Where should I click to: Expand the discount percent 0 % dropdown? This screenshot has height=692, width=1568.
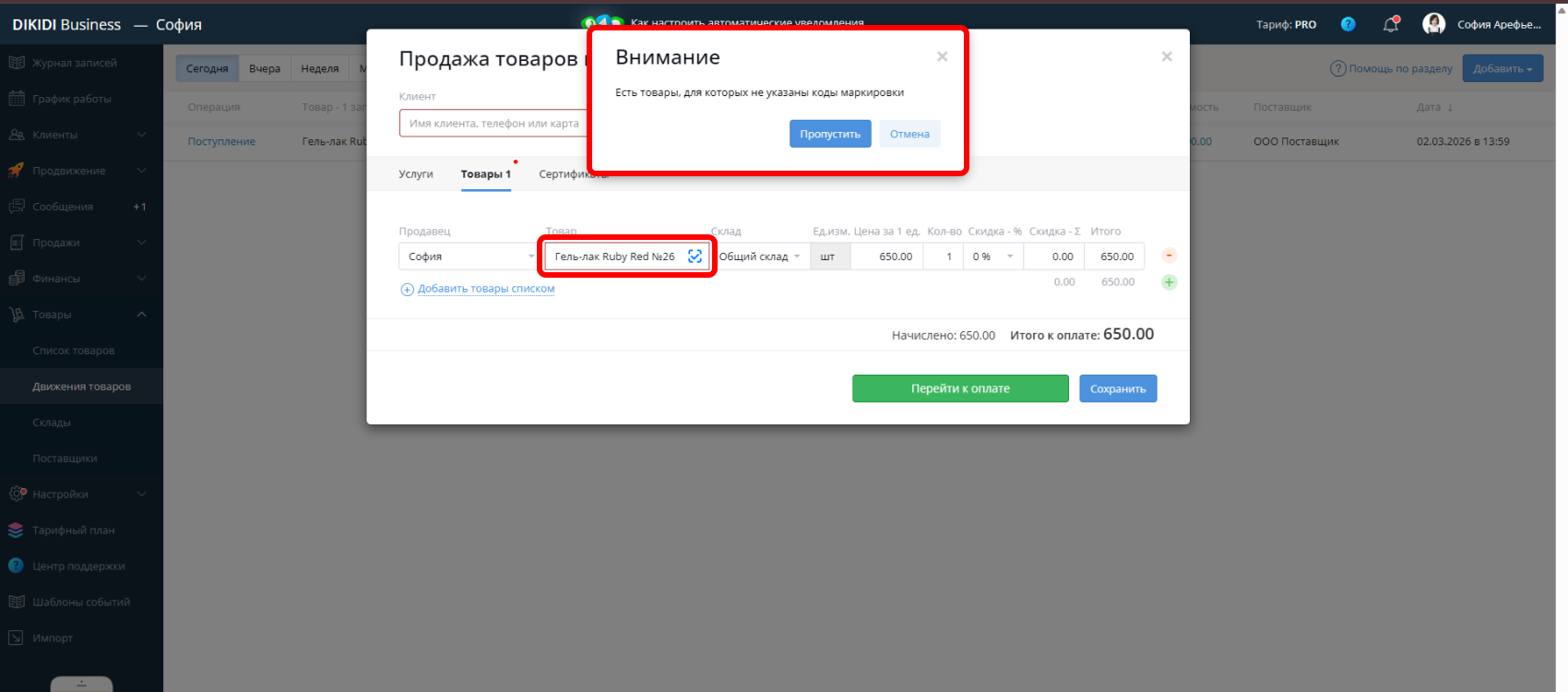[993, 257]
